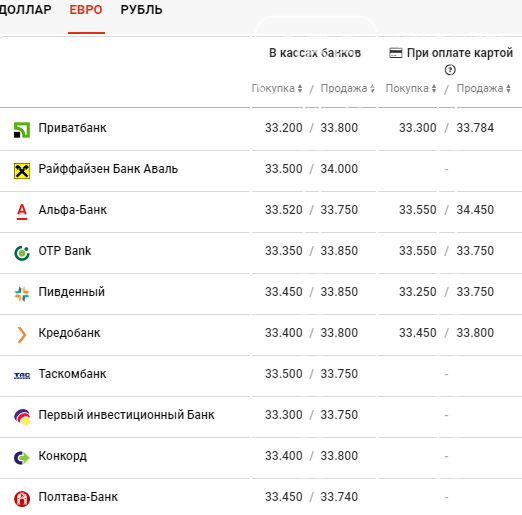
Task: Open the Полтава-Банк name link
Action: coord(78,497)
